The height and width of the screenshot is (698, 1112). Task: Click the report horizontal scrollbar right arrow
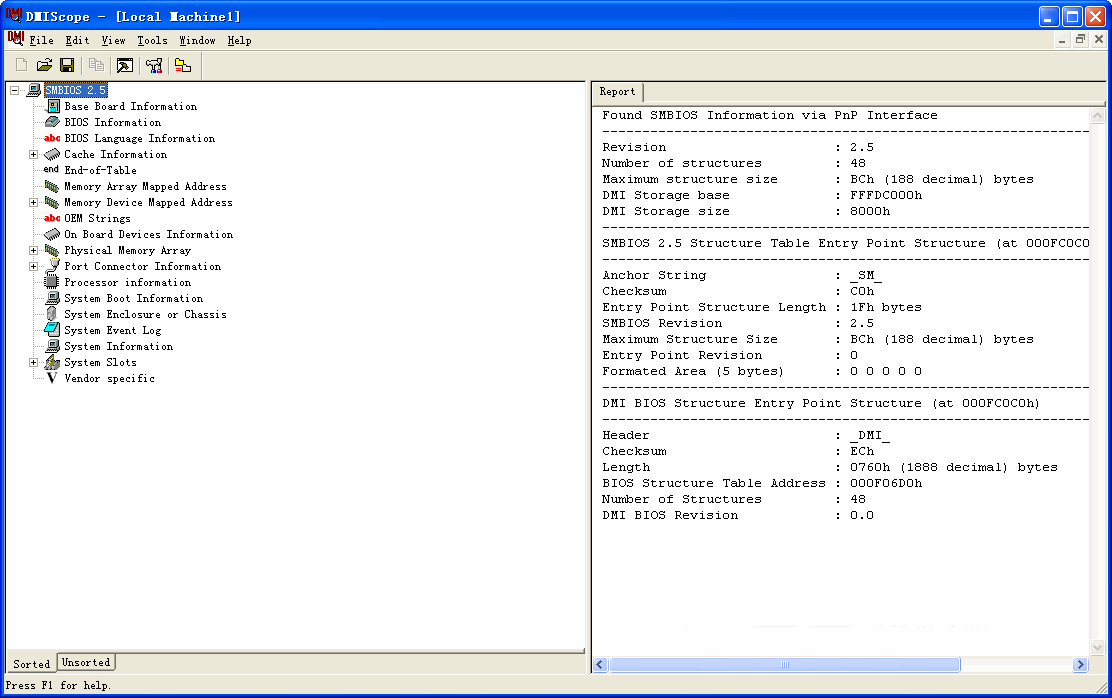tap(1080, 665)
